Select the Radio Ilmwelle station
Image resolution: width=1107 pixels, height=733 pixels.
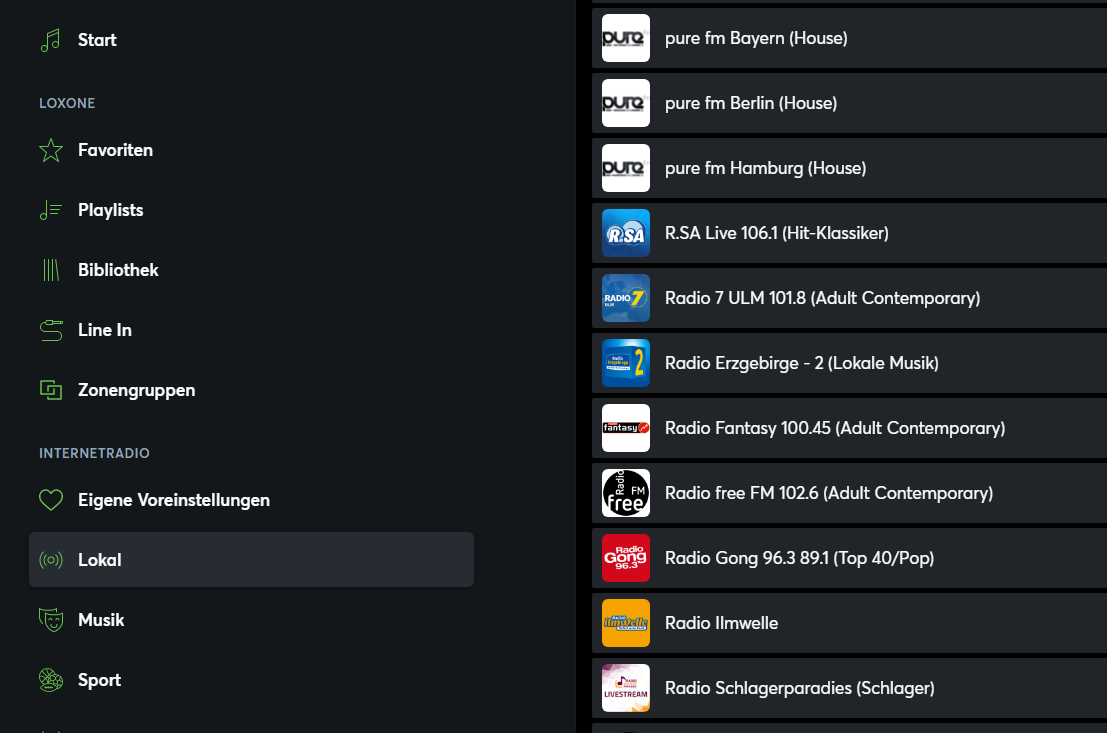pyautogui.click(x=849, y=623)
